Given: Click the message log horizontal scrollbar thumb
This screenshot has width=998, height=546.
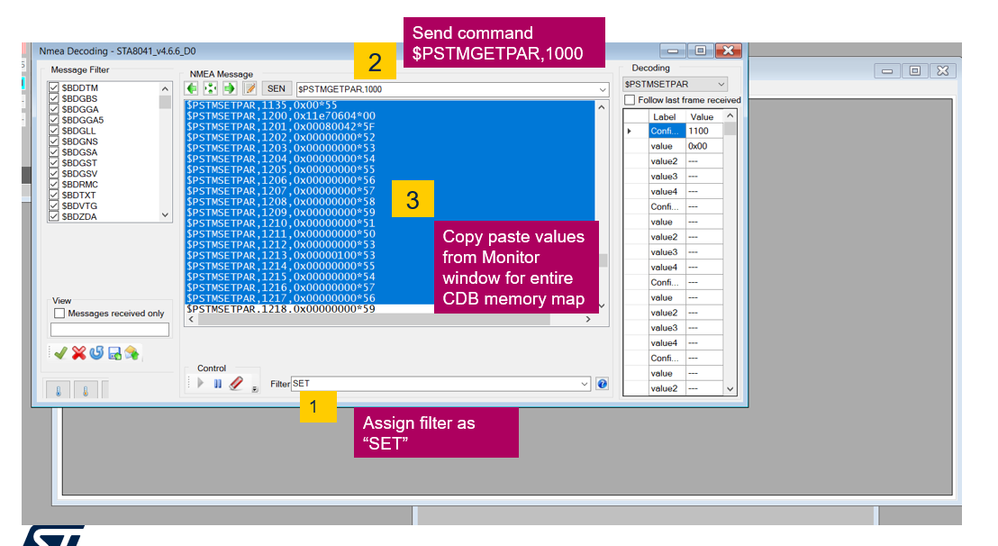Looking at the screenshot, I should 374,319.
